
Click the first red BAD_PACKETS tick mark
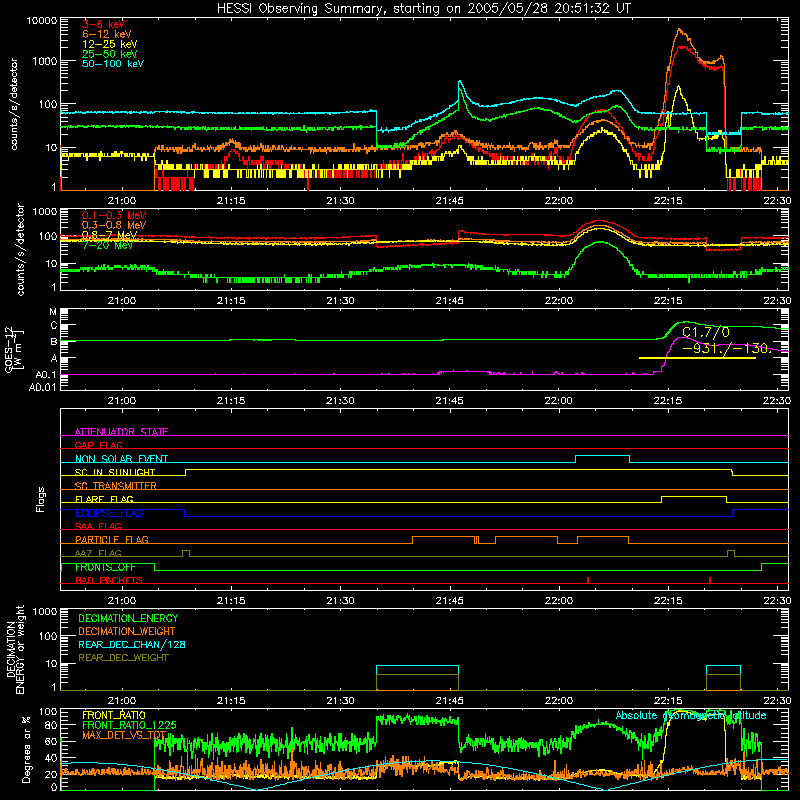(x=588, y=580)
